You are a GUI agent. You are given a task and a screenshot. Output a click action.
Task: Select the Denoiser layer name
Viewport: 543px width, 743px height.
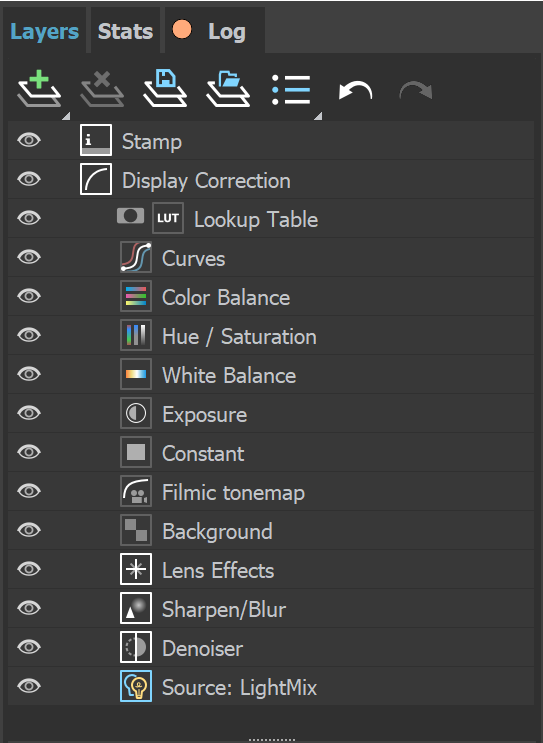pos(202,649)
